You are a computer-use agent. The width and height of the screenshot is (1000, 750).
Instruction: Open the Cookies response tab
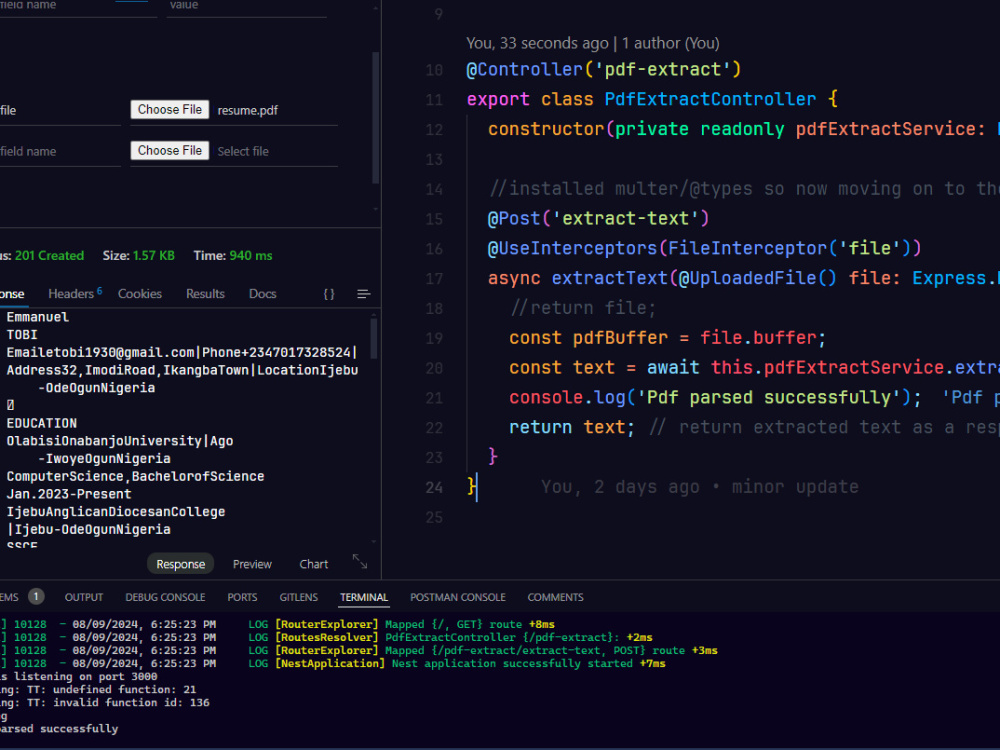[140, 293]
